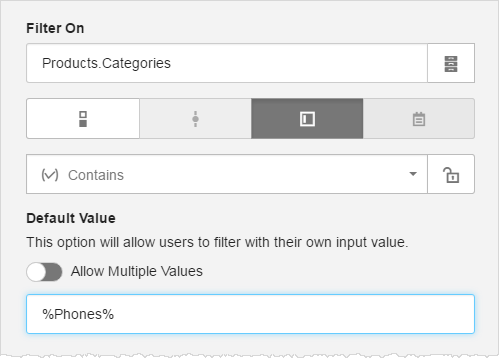Click the Allow Multiple Values label

[137, 271]
